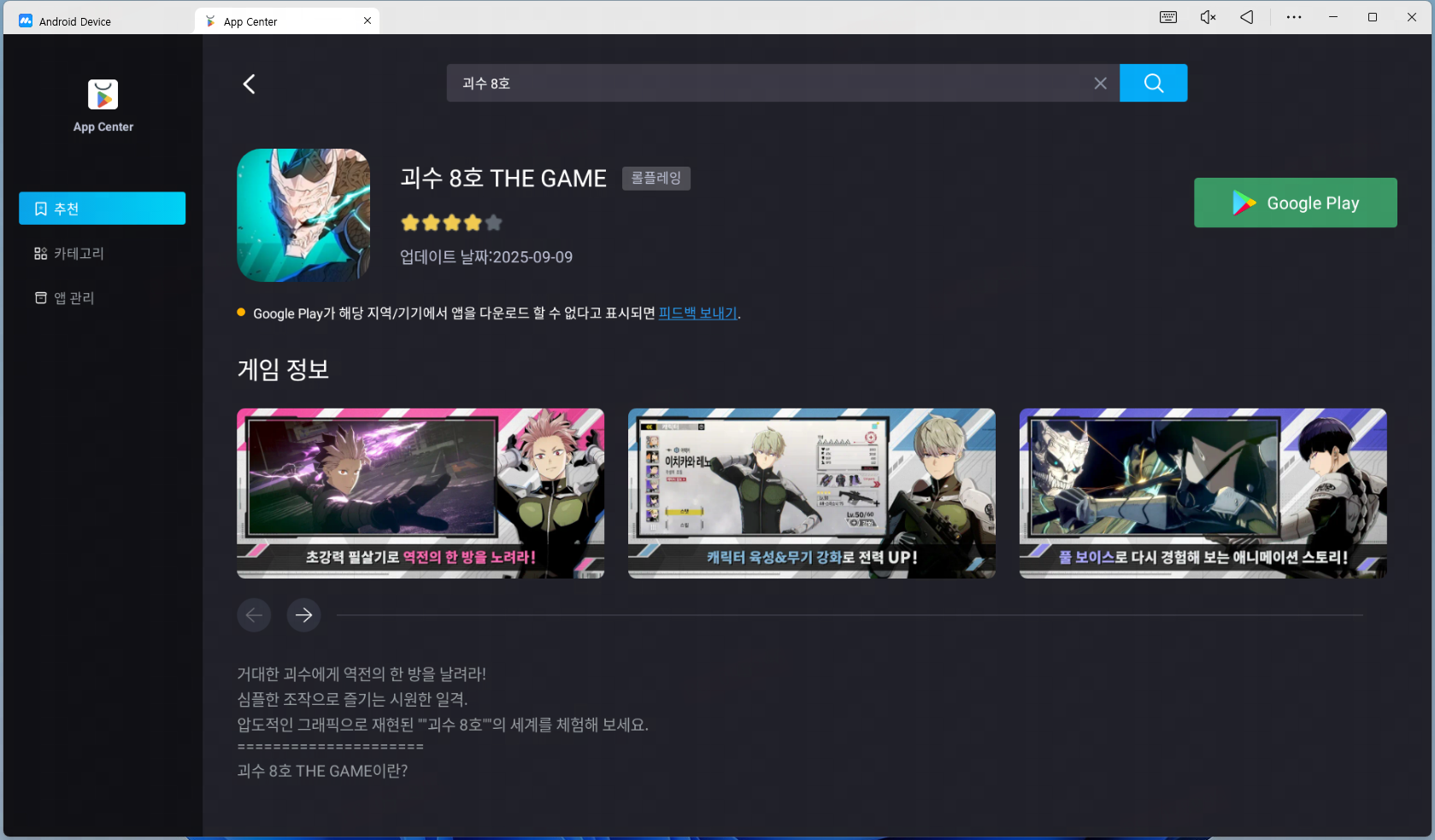Click the blue magnifier search button
The width and height of the screenshot is (1435, 840).
pos(1153,83)
